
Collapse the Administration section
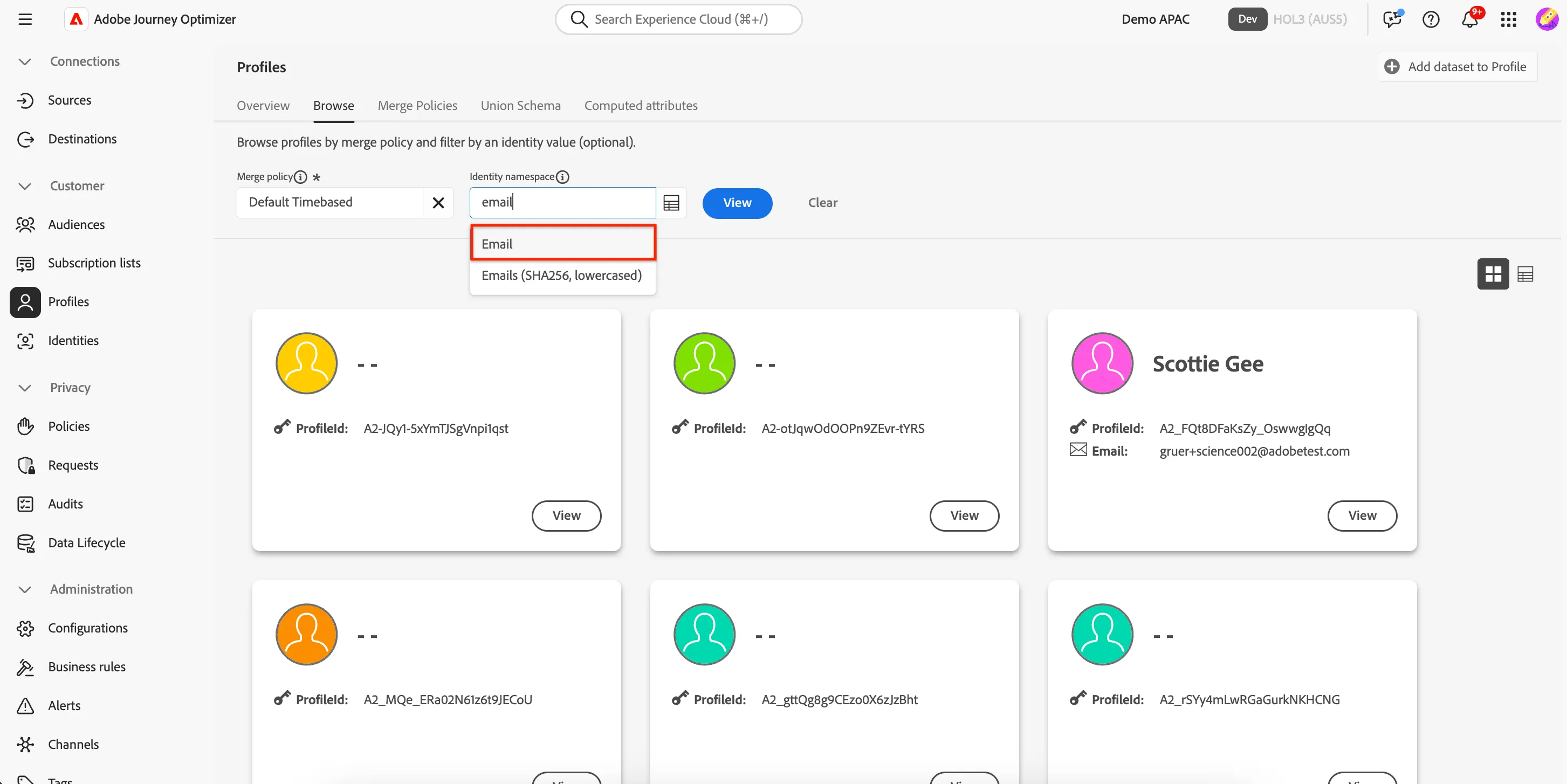coord(25,589)
